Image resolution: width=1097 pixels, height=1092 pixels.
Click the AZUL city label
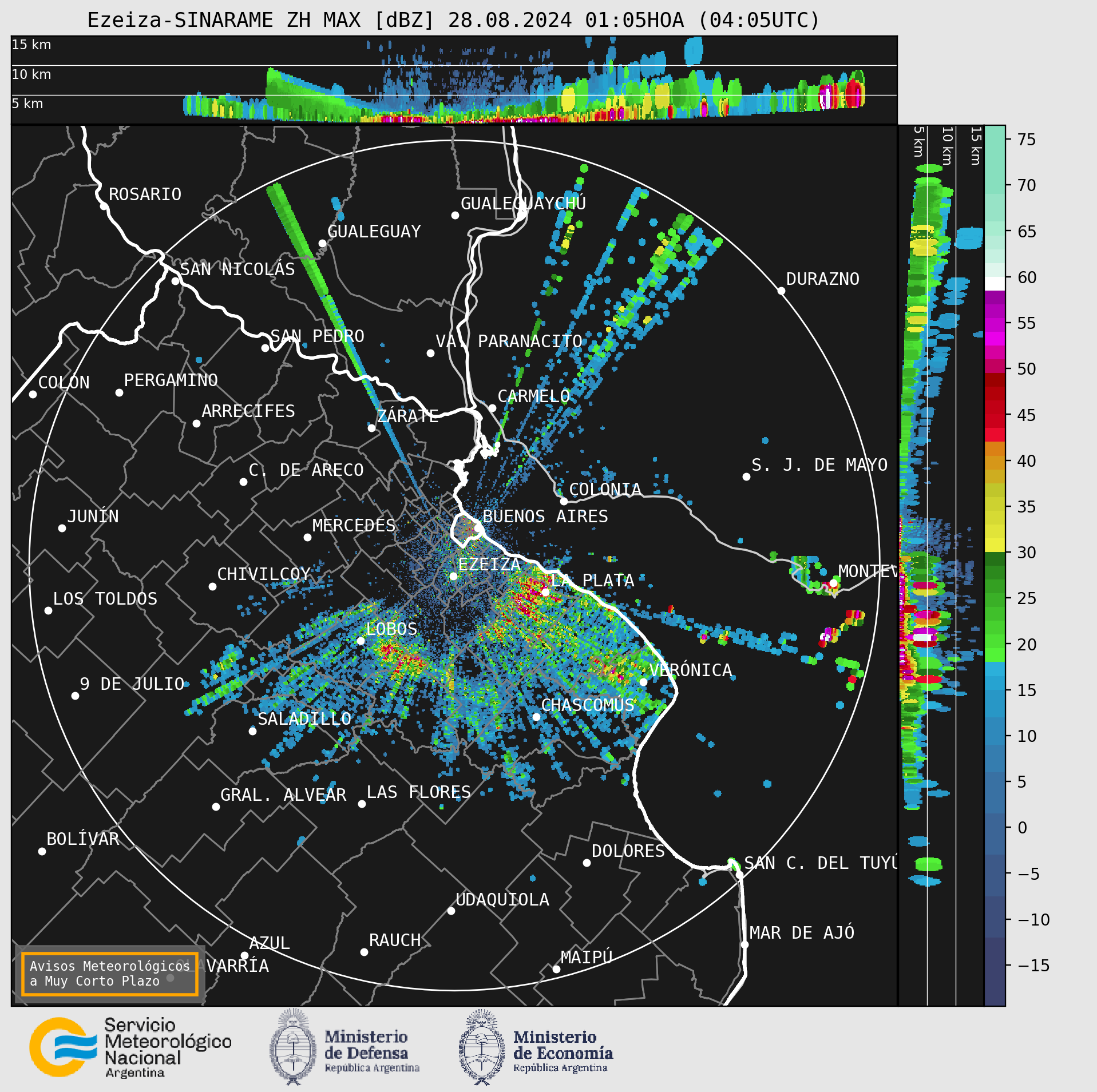tap(270, 943)
